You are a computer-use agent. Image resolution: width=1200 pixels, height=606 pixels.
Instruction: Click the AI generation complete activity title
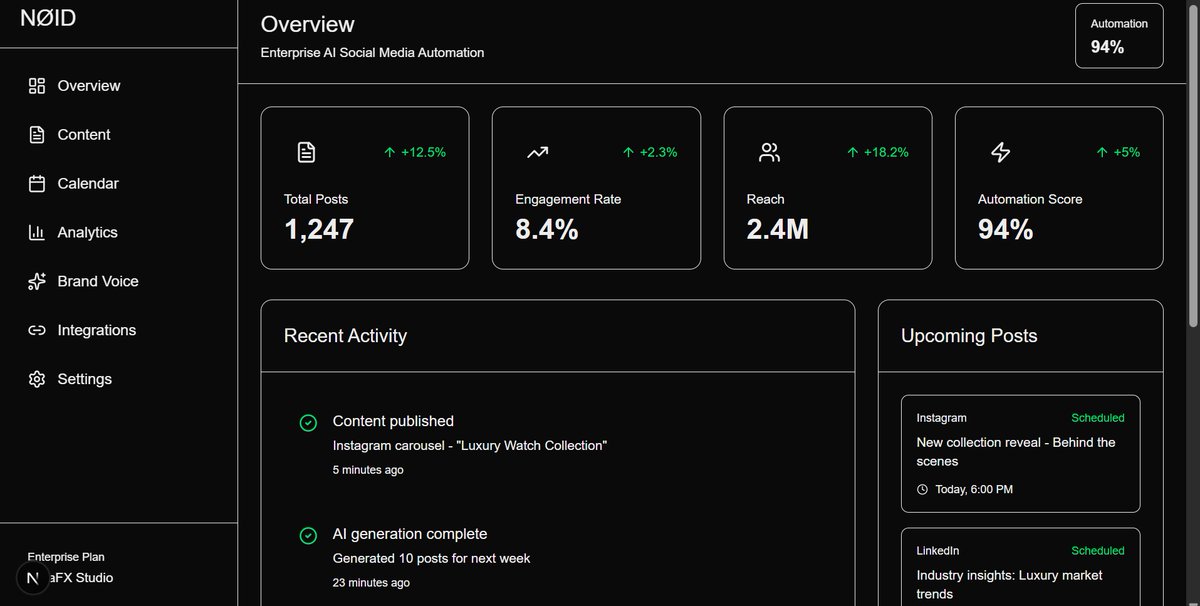click(x=410, y=535)
